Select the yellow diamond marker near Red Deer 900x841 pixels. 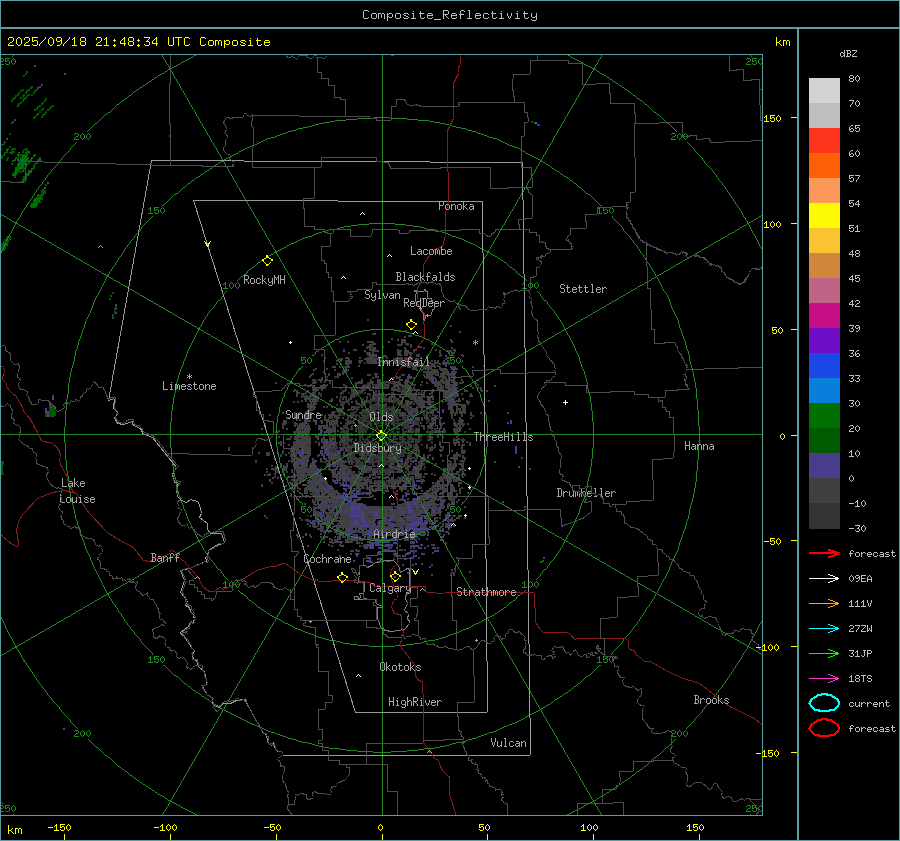click(411, 325)
